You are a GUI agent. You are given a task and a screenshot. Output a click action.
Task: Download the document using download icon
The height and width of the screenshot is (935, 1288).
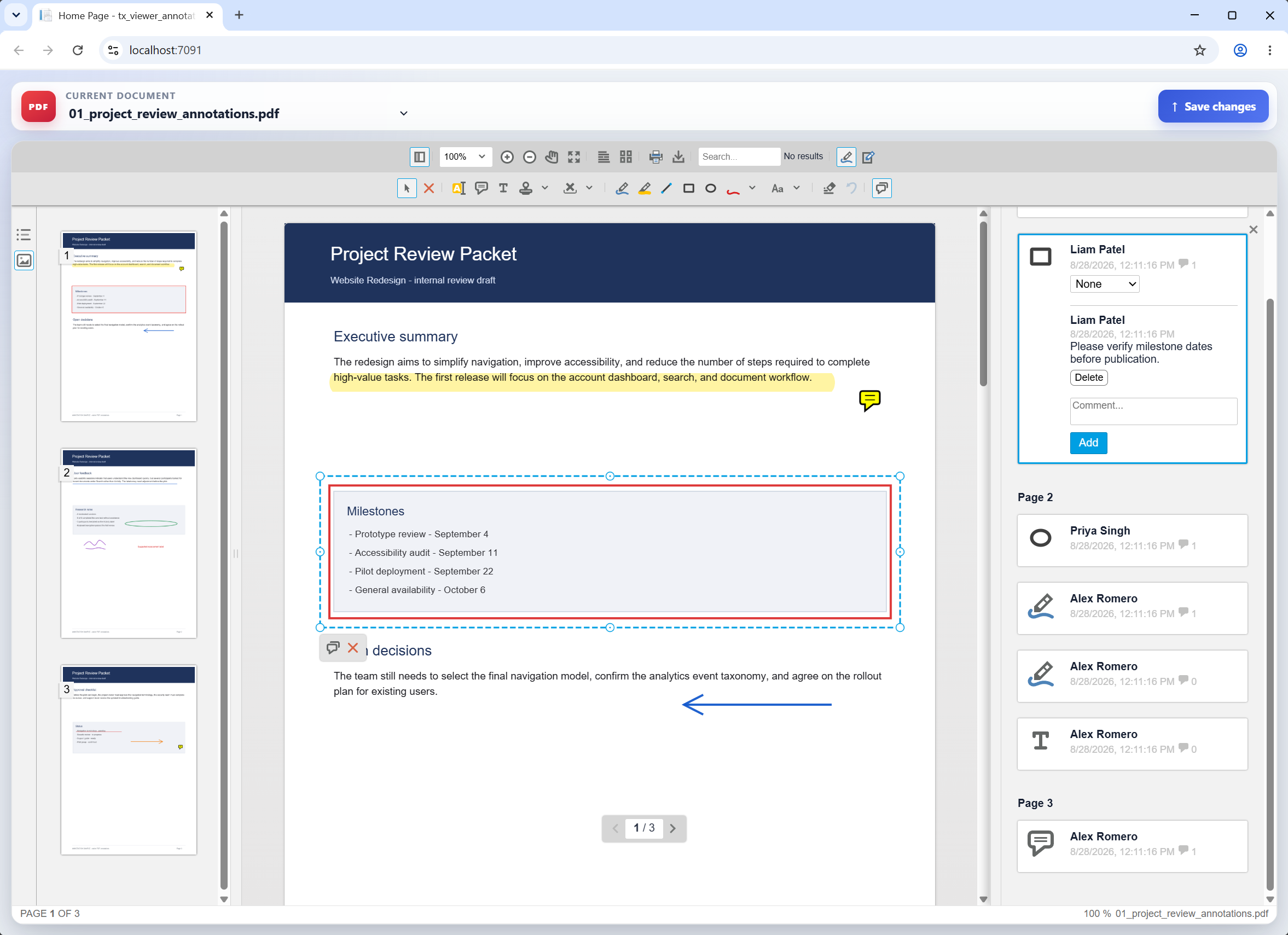(677, 156)
